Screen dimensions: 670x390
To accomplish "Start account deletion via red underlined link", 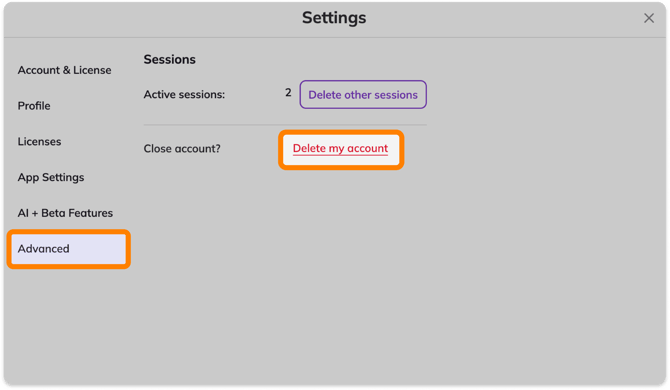I will click(340, 148).
